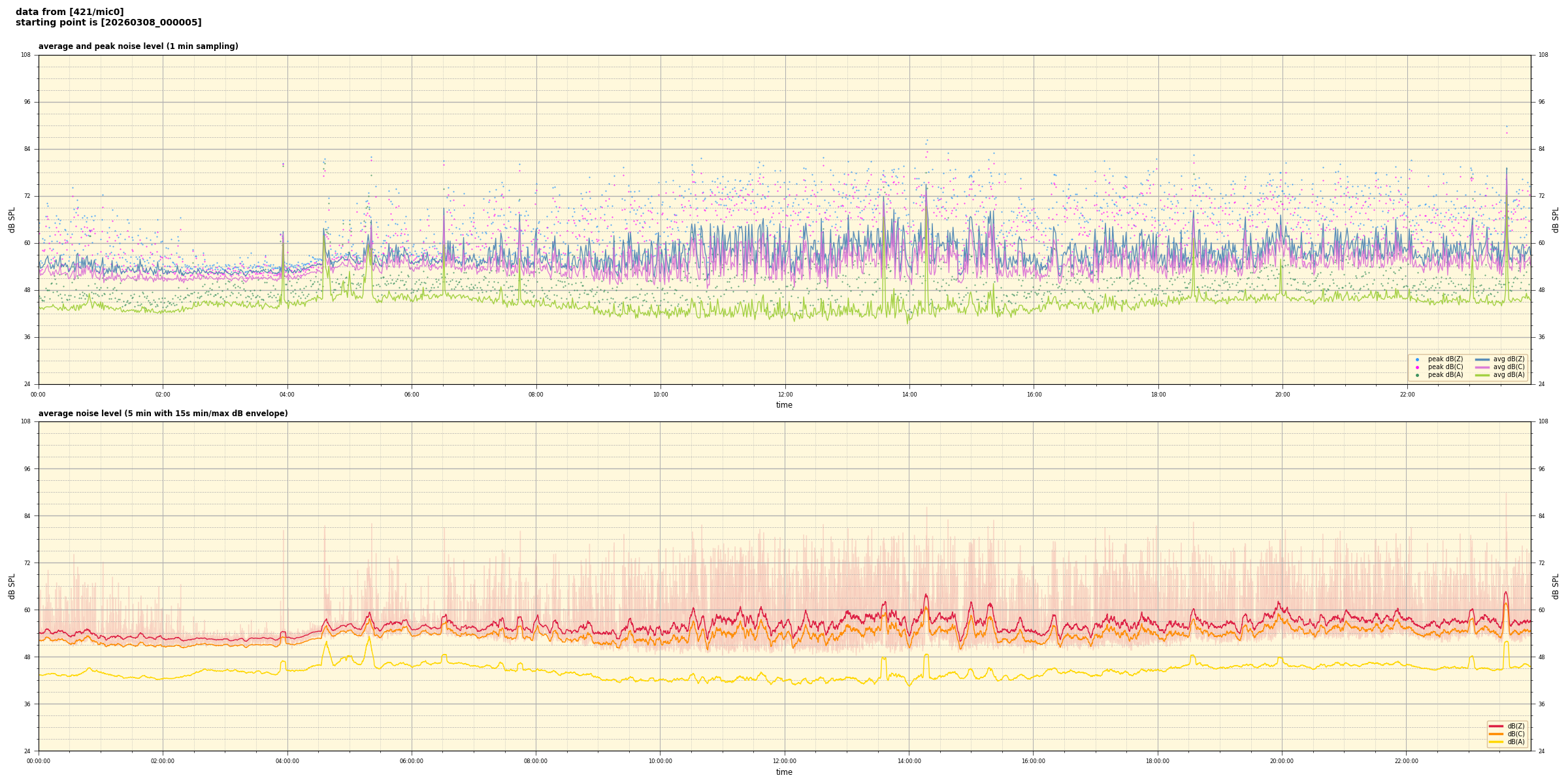Click the peak dB(Z) legend marker

1417,359
